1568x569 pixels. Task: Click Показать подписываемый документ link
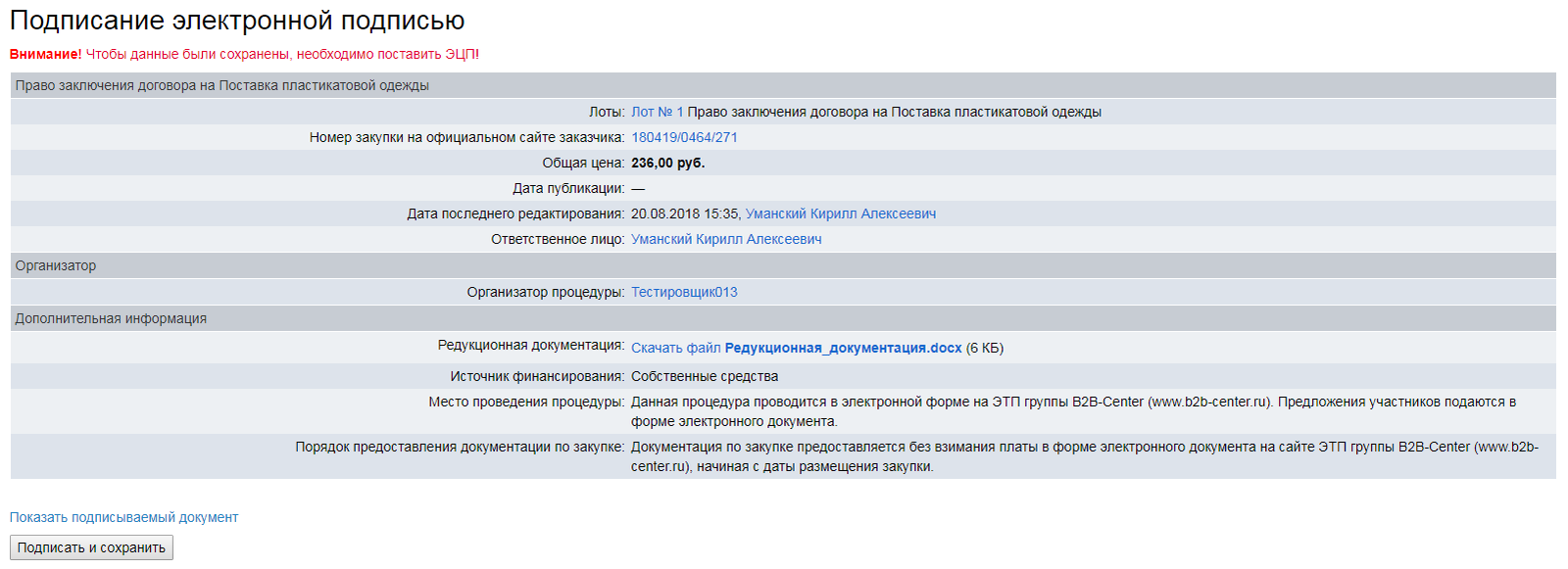(123, 517)
